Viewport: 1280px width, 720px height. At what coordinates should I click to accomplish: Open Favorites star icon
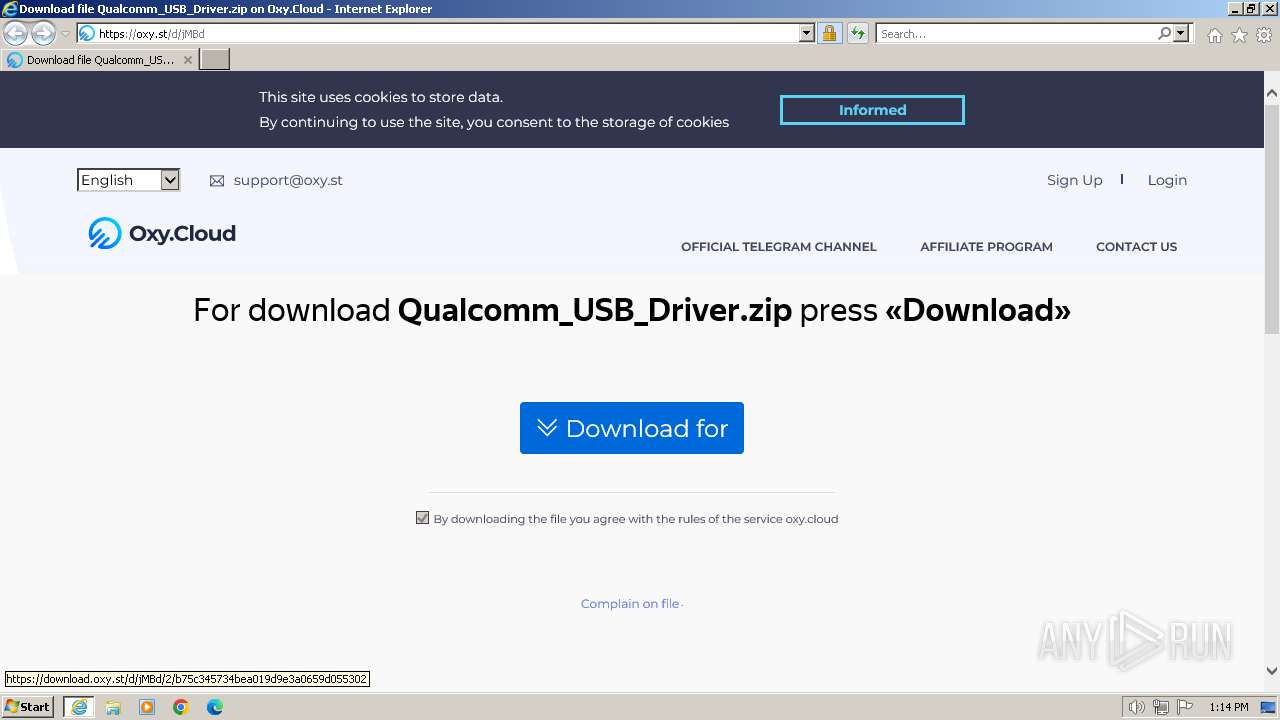1239,35
